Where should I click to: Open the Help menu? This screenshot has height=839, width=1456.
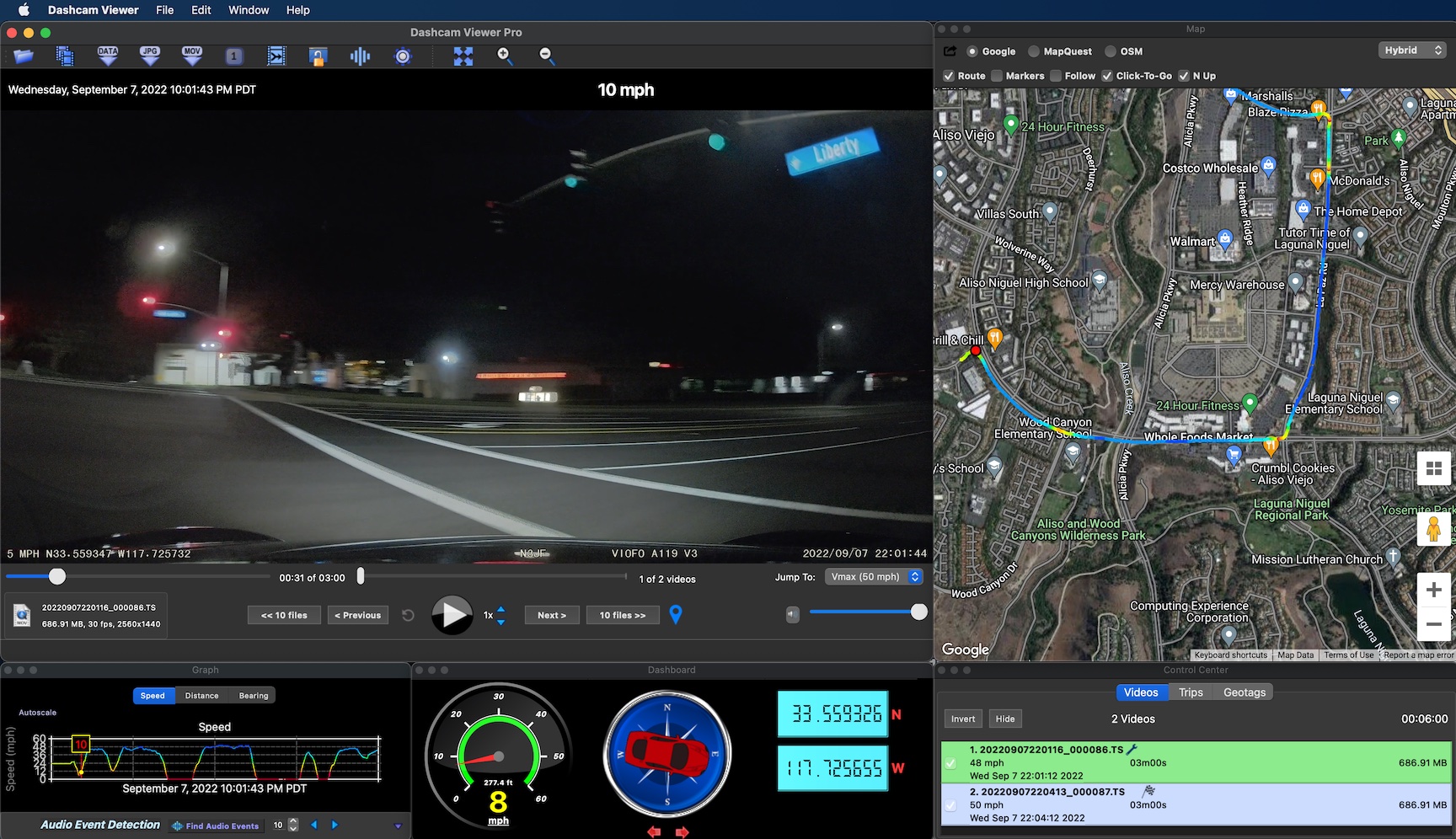tap(298, 10)
